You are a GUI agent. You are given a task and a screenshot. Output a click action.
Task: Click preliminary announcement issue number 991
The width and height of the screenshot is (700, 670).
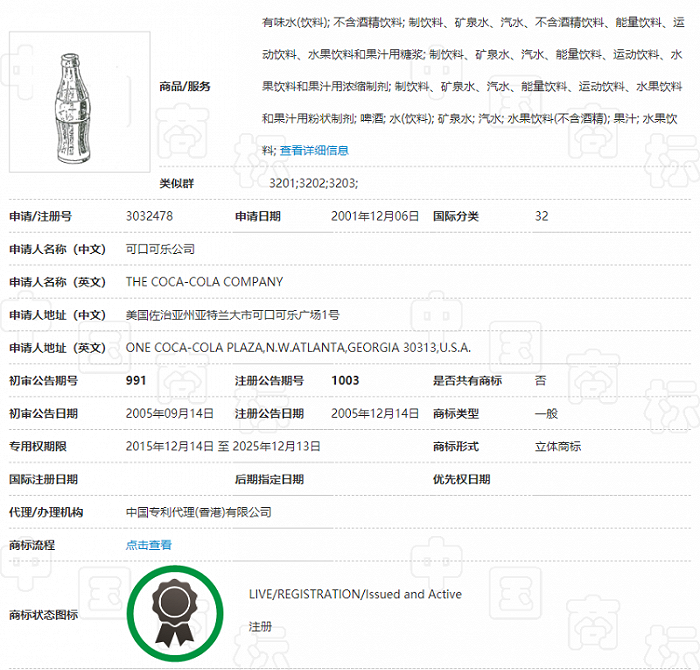tap(137, 381)
